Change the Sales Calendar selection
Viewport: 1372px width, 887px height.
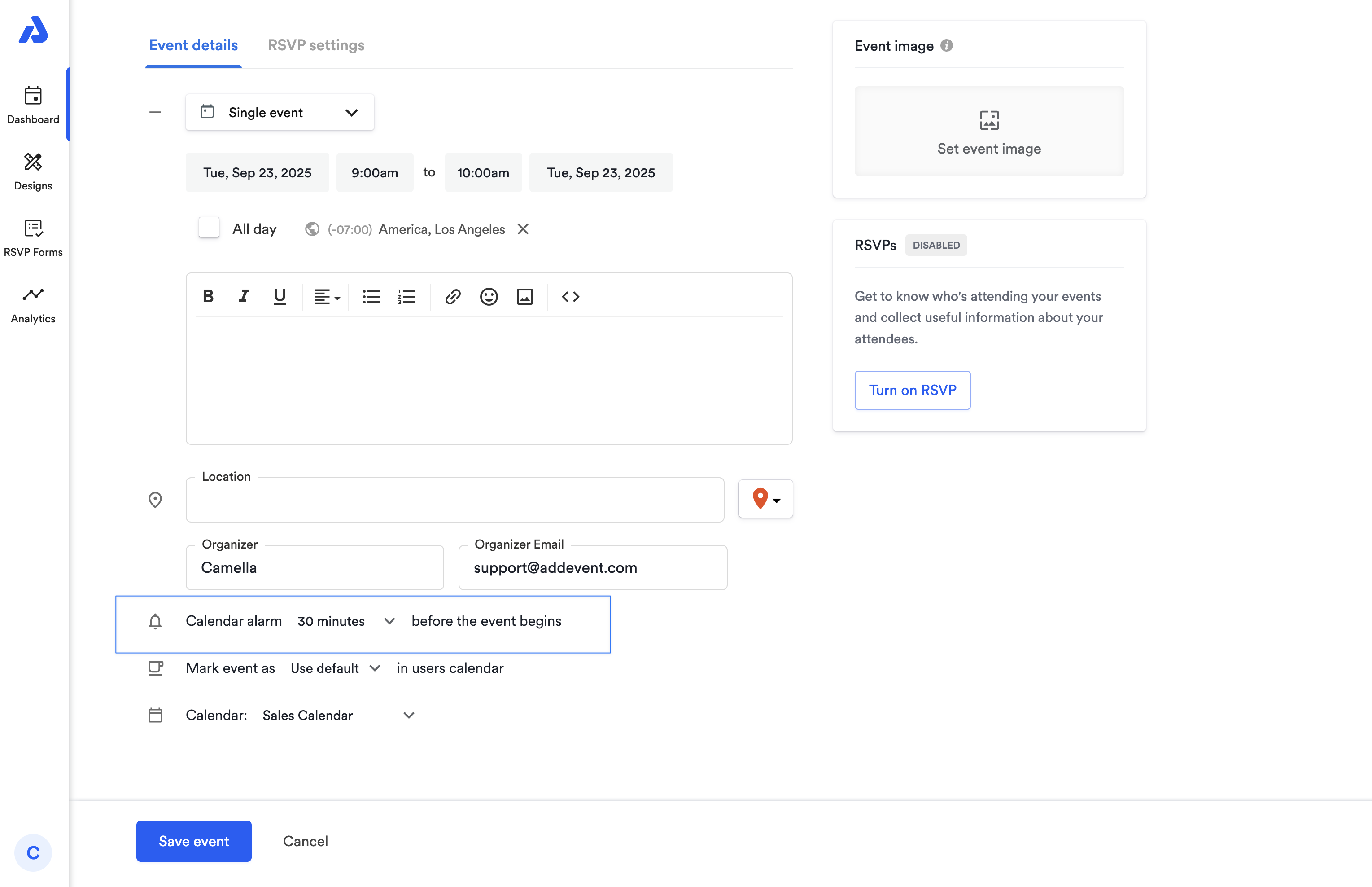point(338,716)
